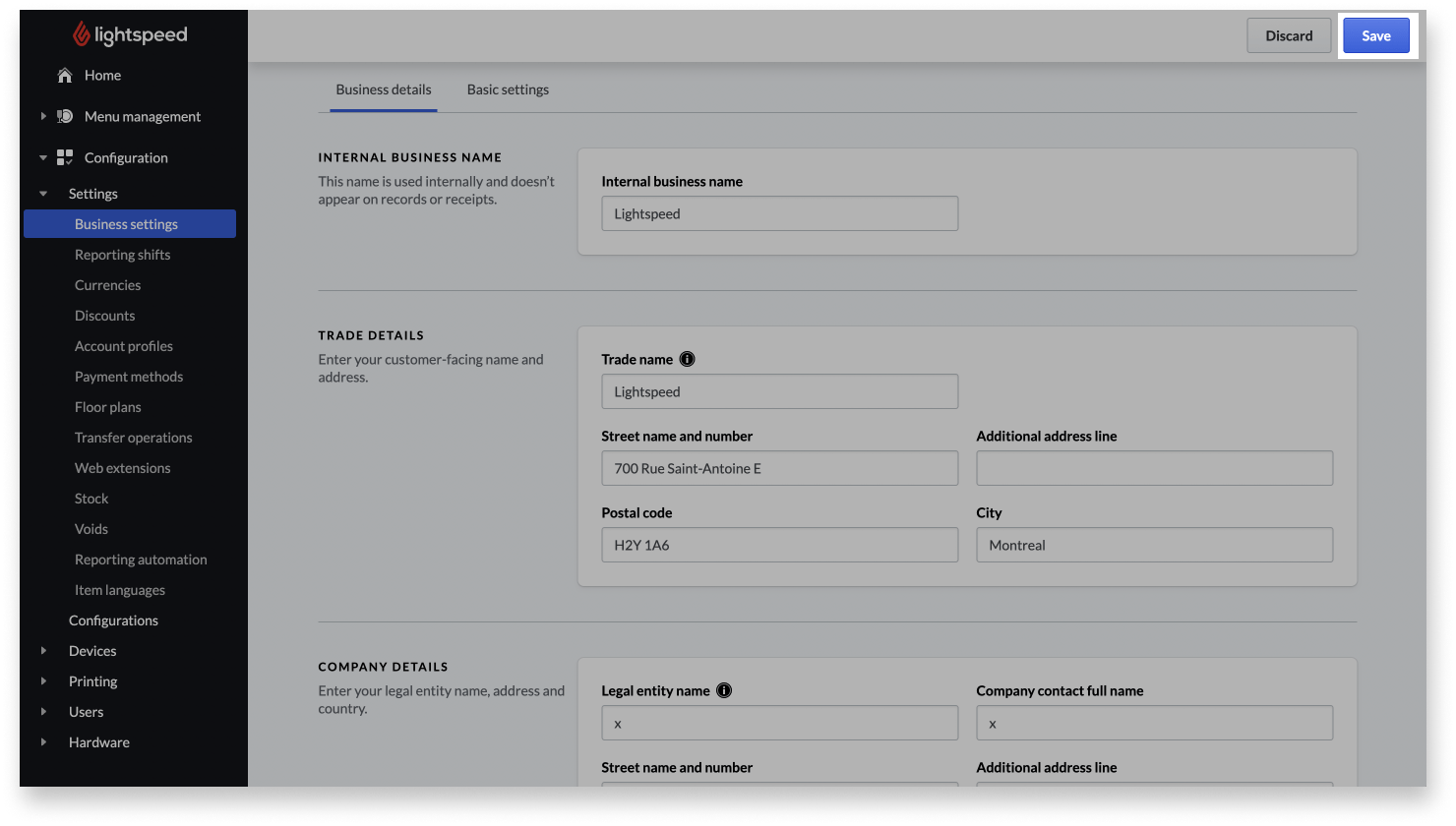Viewport: 1456px width, 826px height.
Task: Click the Lightspeed wordmark in the top left
Action: (x=142, y=34)
